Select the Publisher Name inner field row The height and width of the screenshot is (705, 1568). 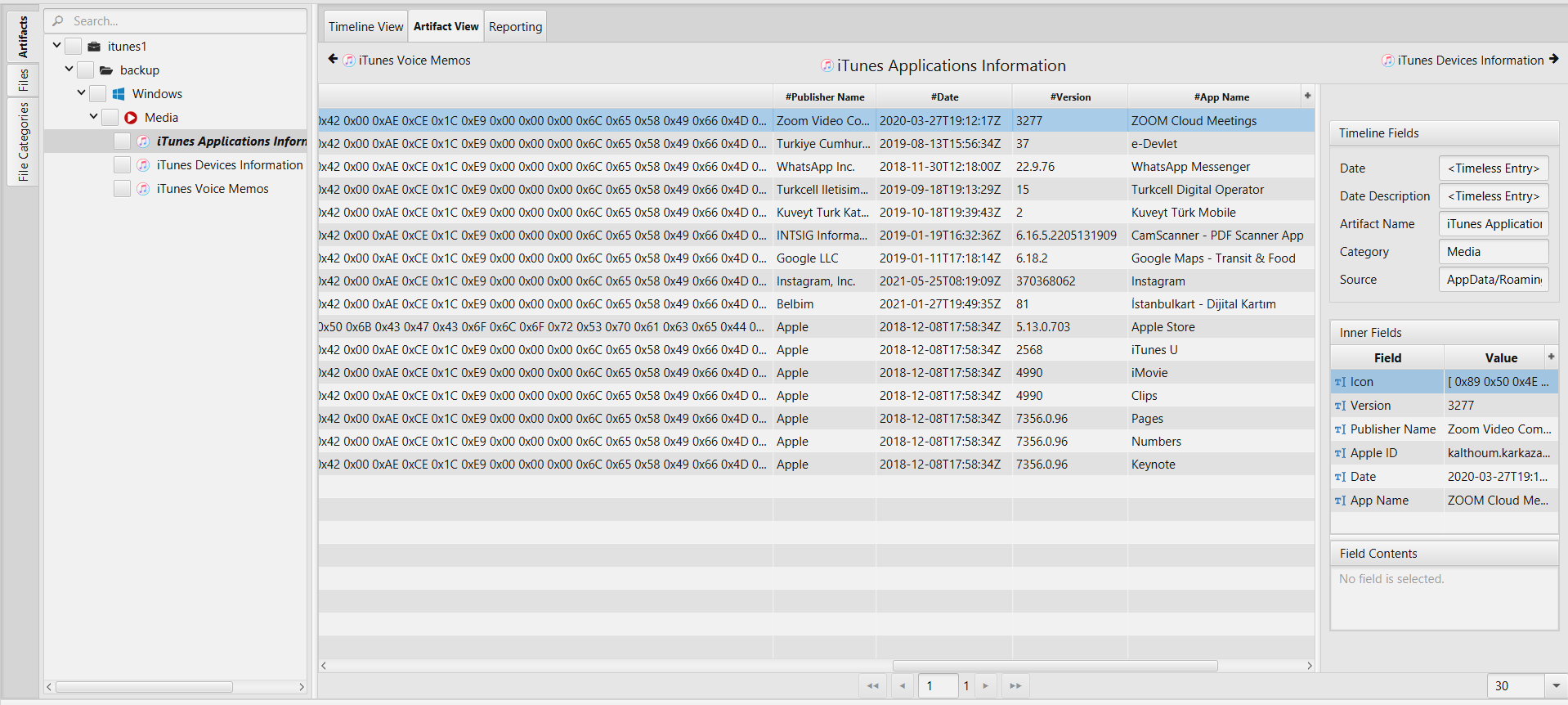click(1444, 429)
